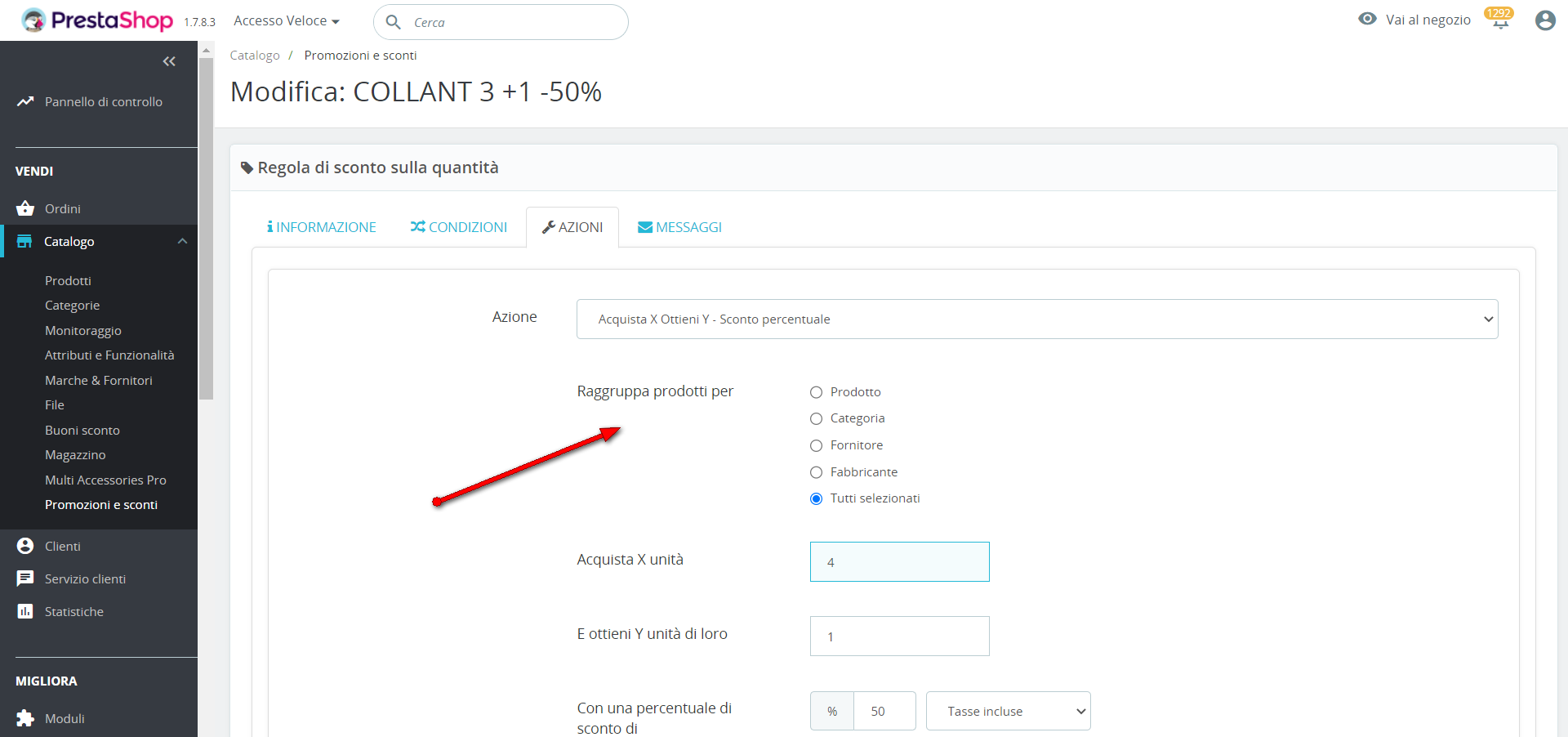The height and width of the screenshot is (737, 1568).
Task: Select the Categoria grouping option
Action: [816, 419]
